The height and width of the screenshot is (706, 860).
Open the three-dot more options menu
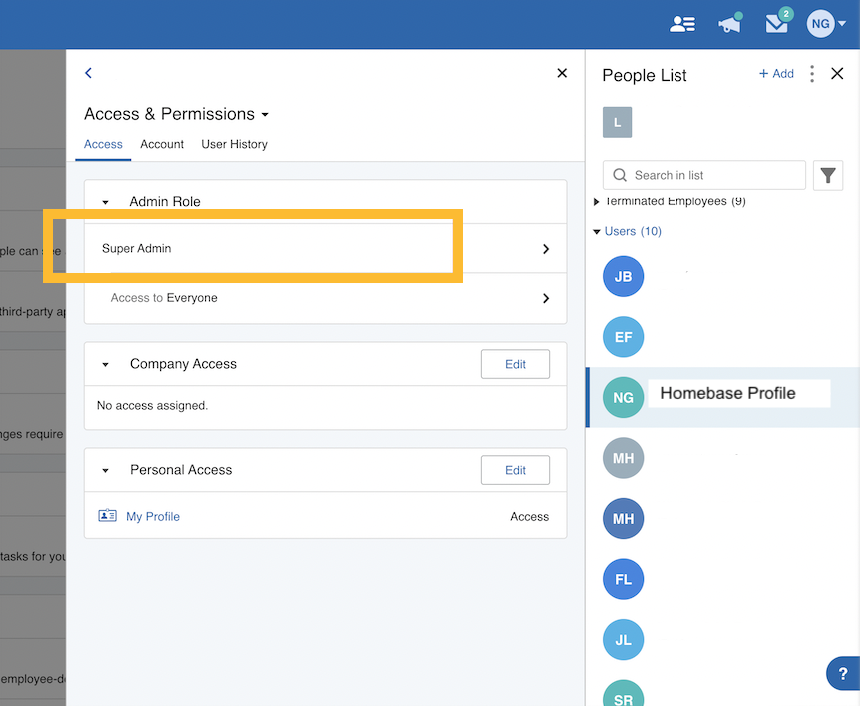point(812,74)
